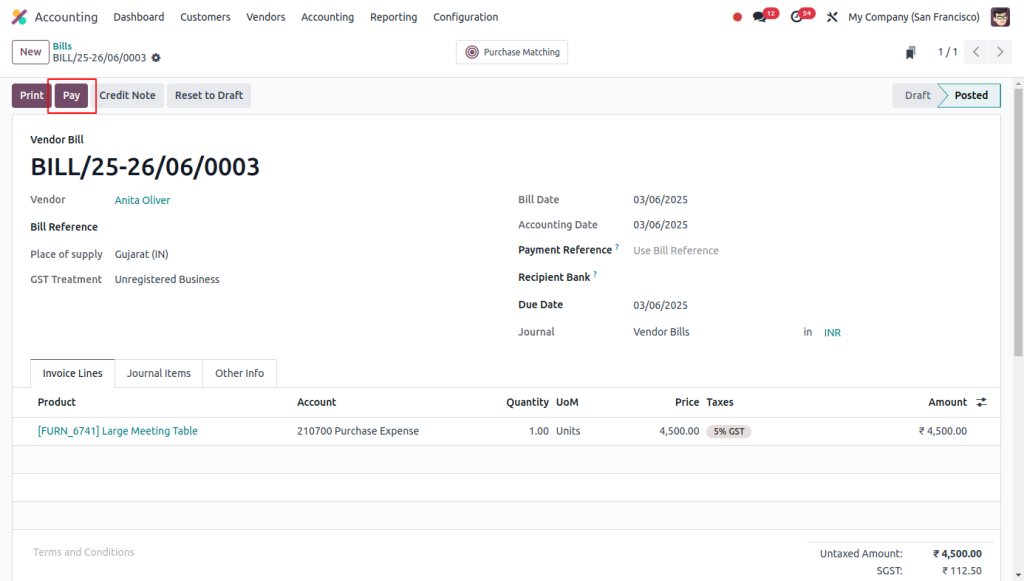The image size is (1024, 581).
Task: Open vendor Anita Oliver
Action: tap(142, 199)
